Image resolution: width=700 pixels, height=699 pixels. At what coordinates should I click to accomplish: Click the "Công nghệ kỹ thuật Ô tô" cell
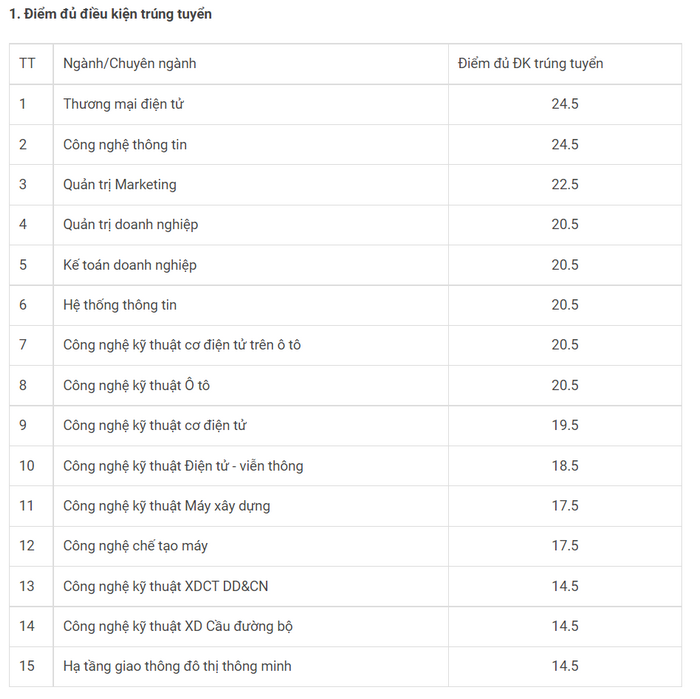pos(136,385)
